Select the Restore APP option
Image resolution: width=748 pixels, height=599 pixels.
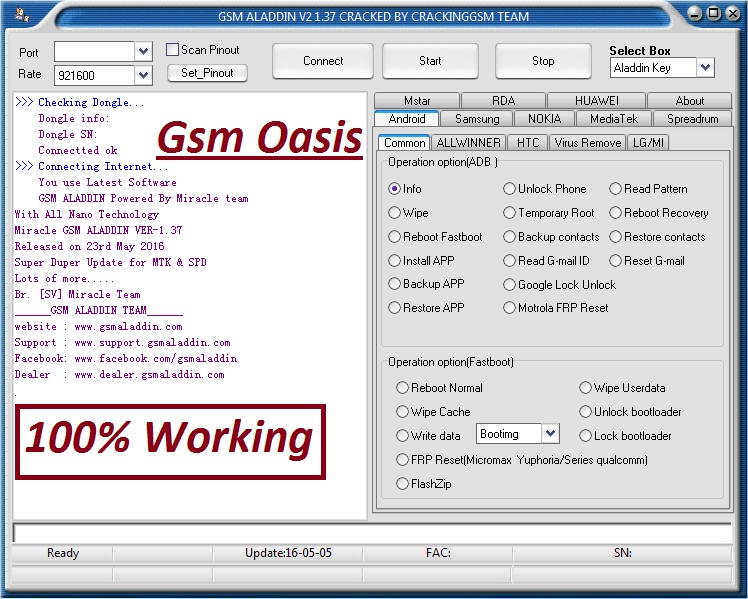tap(394, 308)
